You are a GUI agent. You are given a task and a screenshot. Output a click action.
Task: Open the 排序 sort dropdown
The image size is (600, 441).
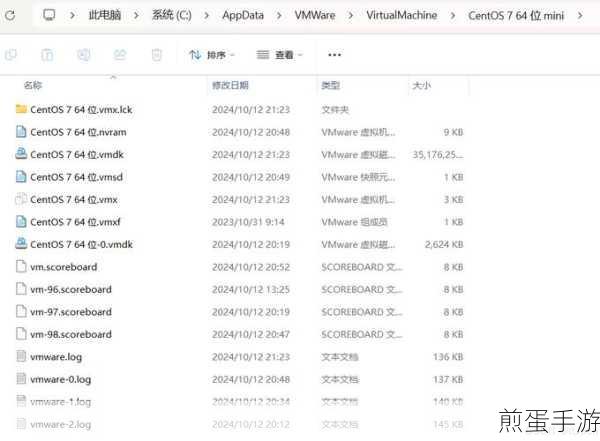click(212, 55)
